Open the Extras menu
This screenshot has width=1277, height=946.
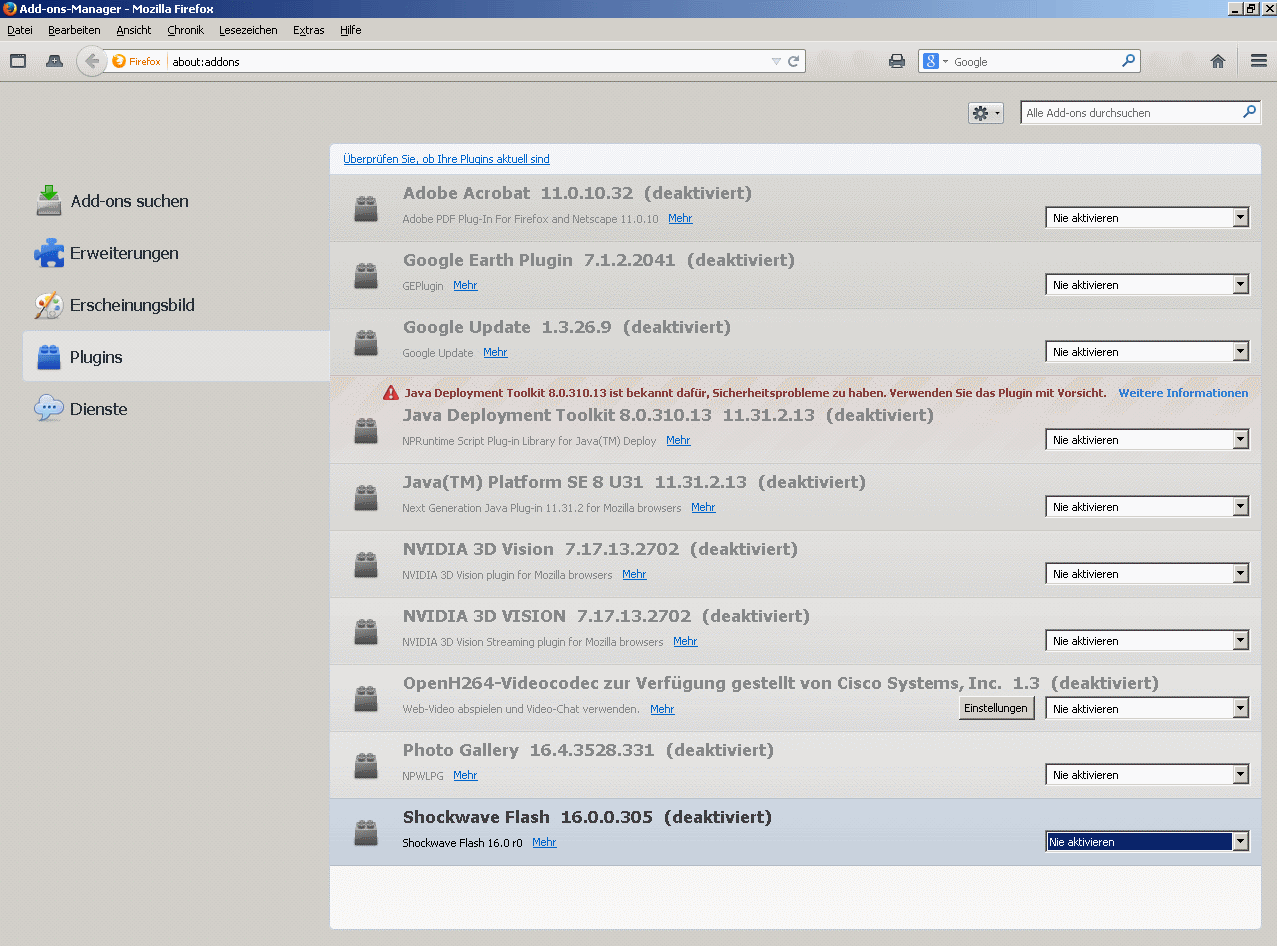(x=309, y=30)
